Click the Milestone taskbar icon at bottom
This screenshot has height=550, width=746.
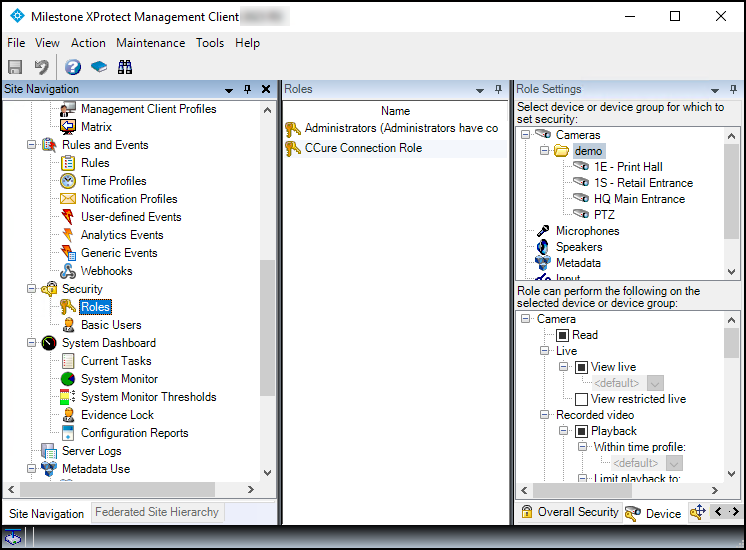(13, 538)
